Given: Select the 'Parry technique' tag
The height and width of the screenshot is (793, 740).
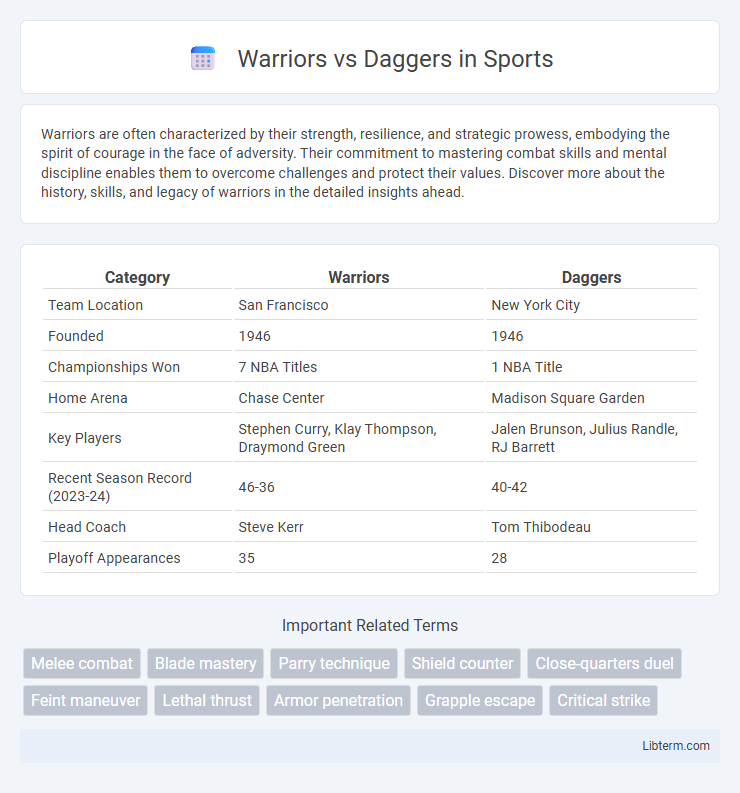Looking at the screenshot, I should (334, 663).
